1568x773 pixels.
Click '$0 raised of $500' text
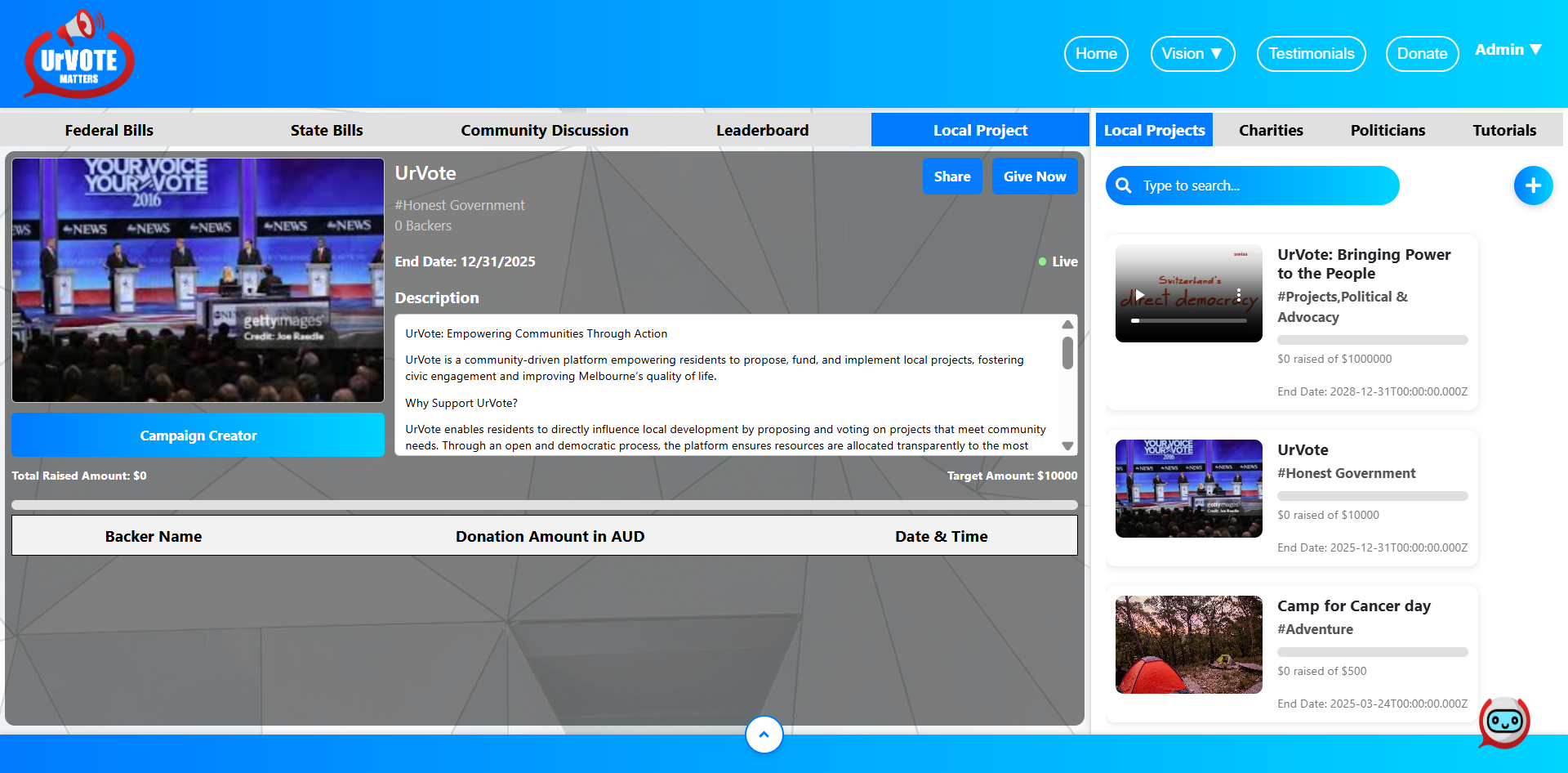(1322, 671)
